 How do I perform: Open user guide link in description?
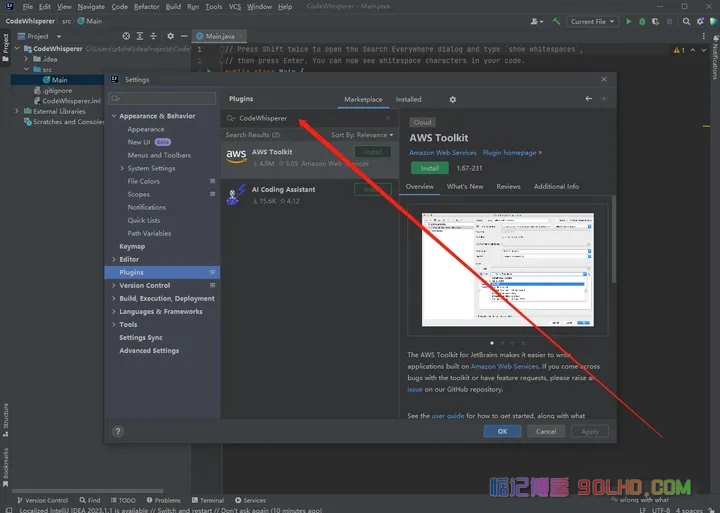[x=448, y=416]
